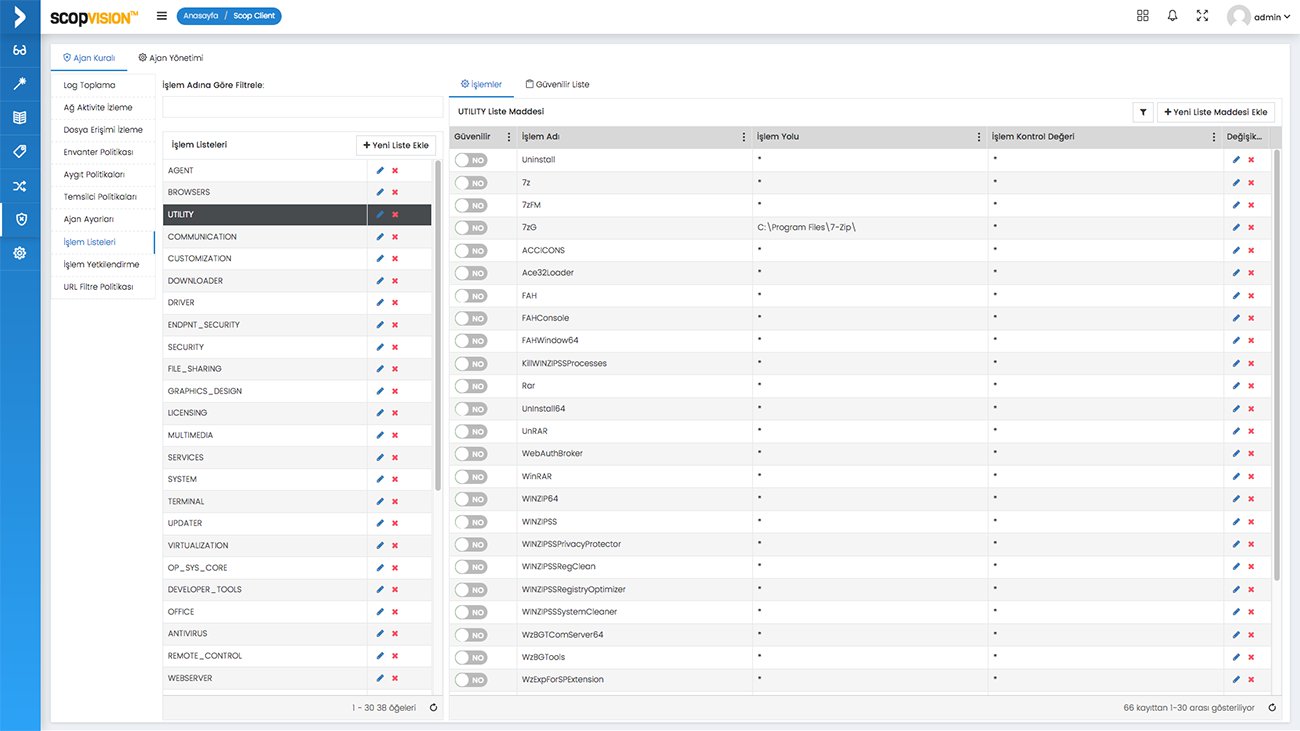Viewport: 1300px width, 731px height.
Task: Edit the AGENT list with pencil icon
Action: 380,171
